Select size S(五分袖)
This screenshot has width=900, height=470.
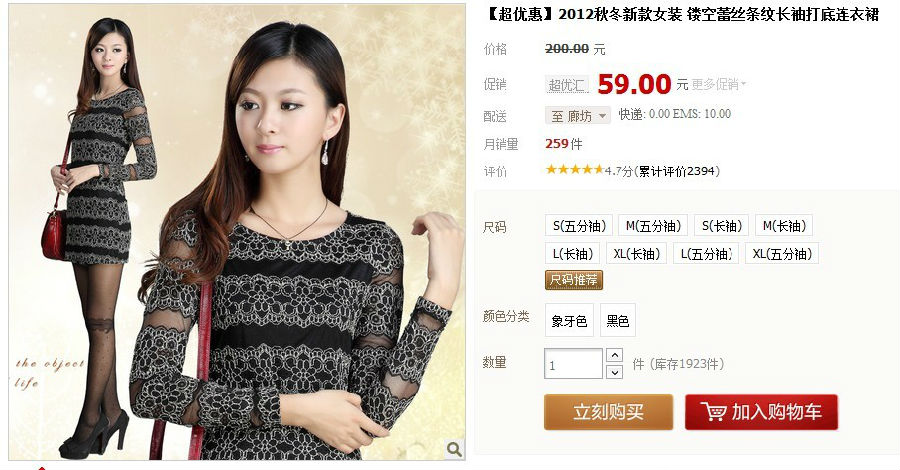pyautogui.click(x=579, y=226)
